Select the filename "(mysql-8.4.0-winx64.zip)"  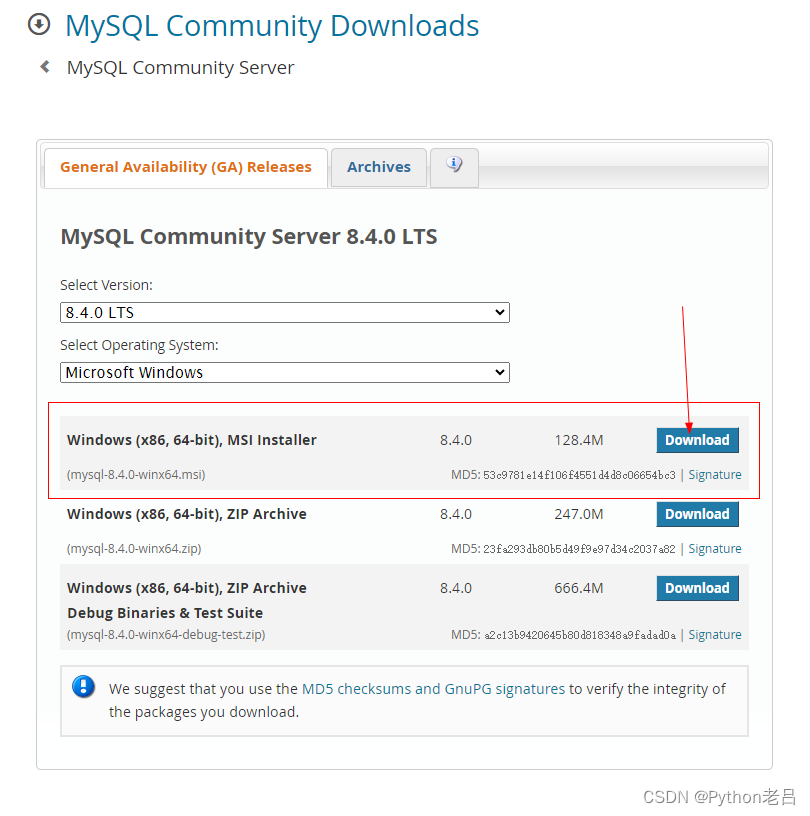point(134,549)
